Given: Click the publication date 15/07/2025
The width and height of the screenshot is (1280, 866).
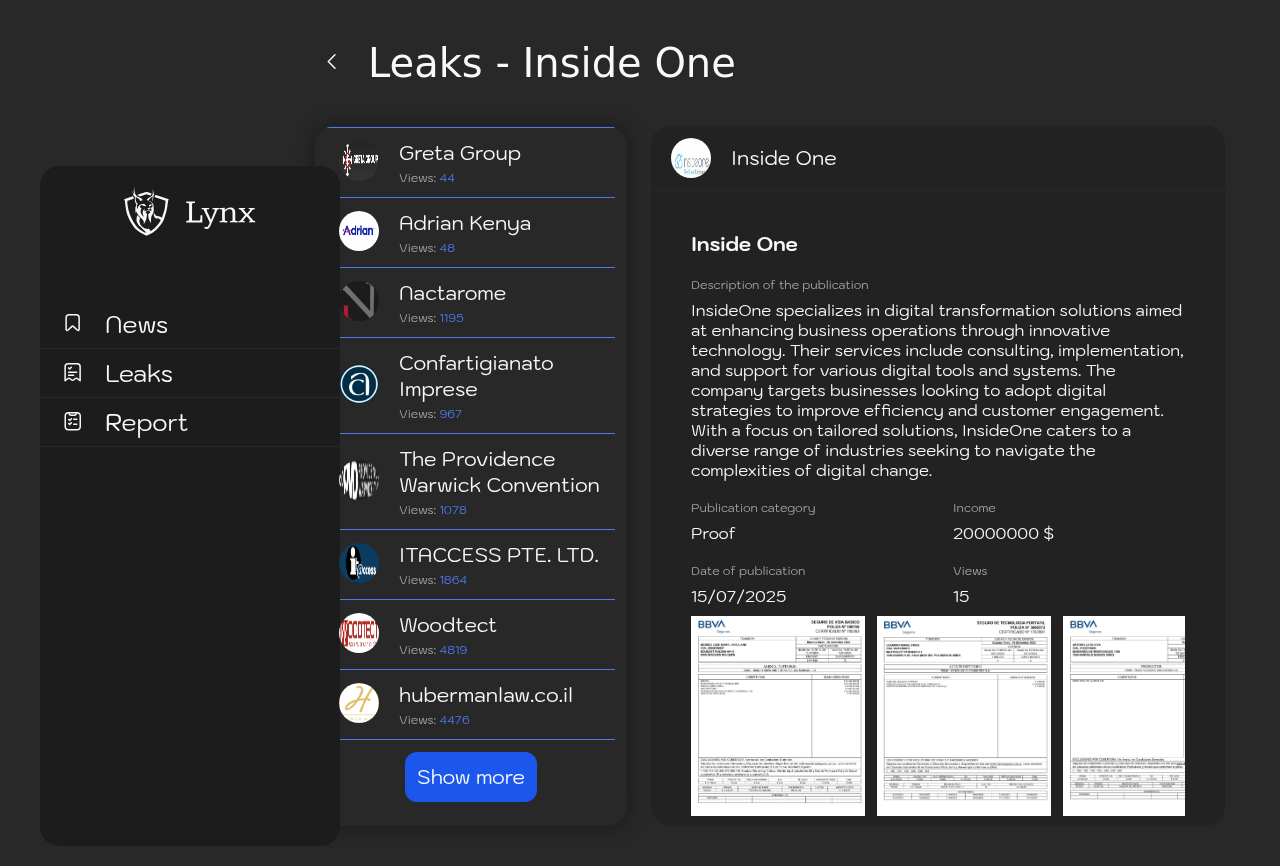Looking at the screenshot, I should (739, 597).
